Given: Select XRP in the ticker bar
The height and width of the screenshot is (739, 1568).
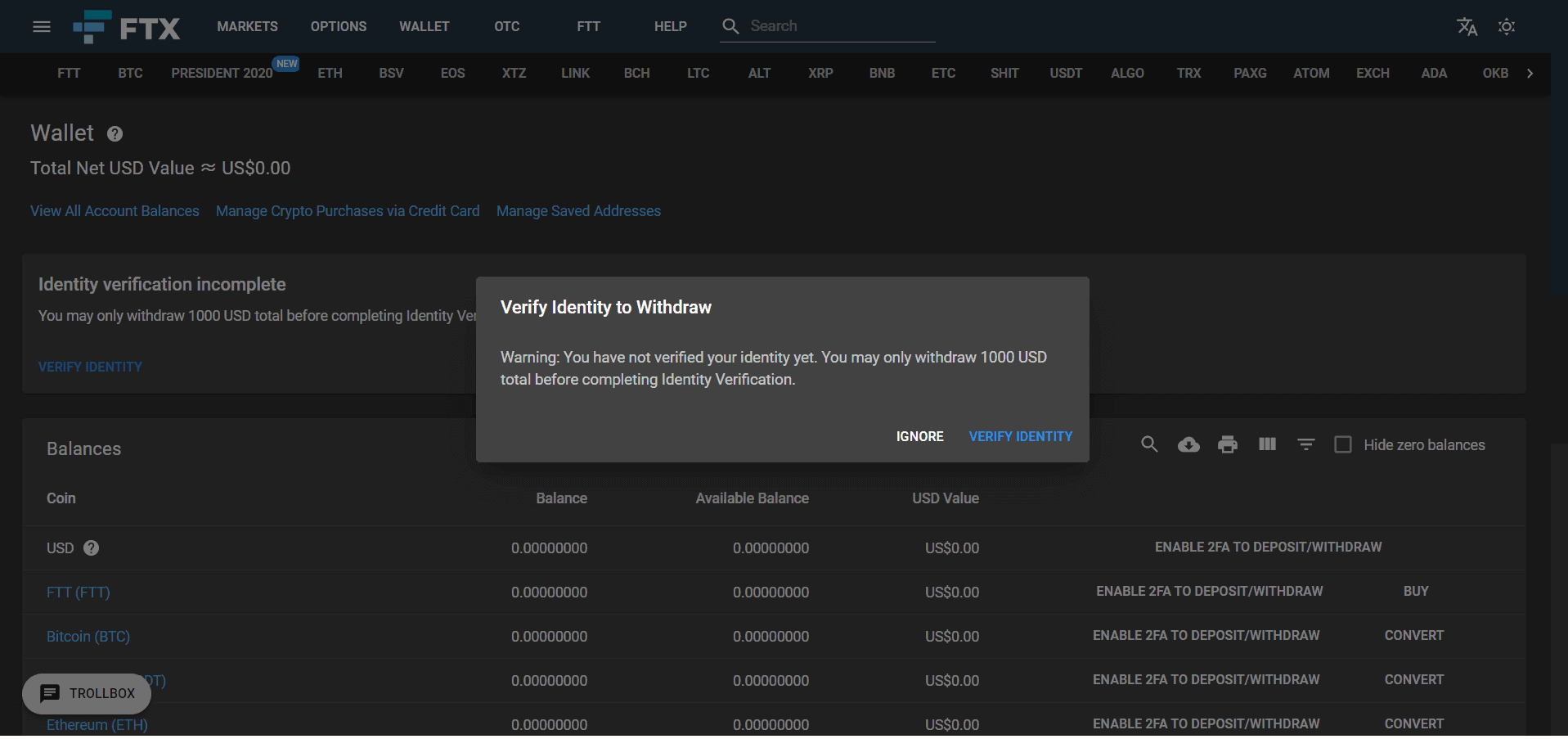Looking at the screenshot, I should pyautogui.click(x=820, y=74).
